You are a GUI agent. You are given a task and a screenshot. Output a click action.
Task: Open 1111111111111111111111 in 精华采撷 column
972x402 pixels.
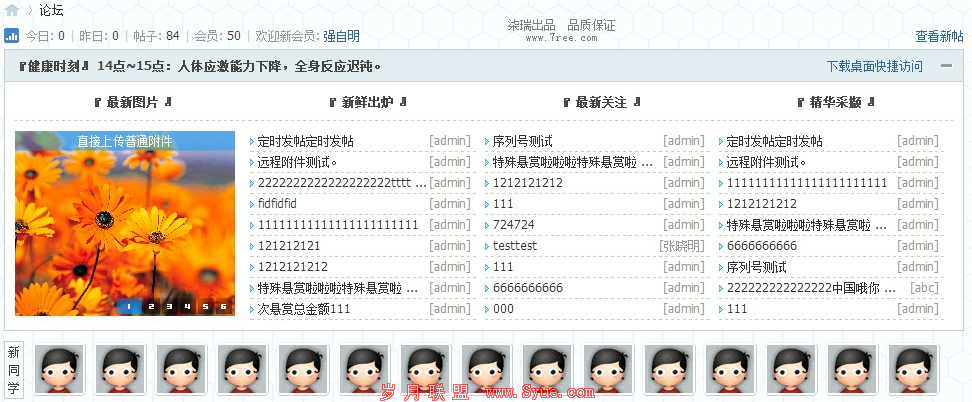806,183
